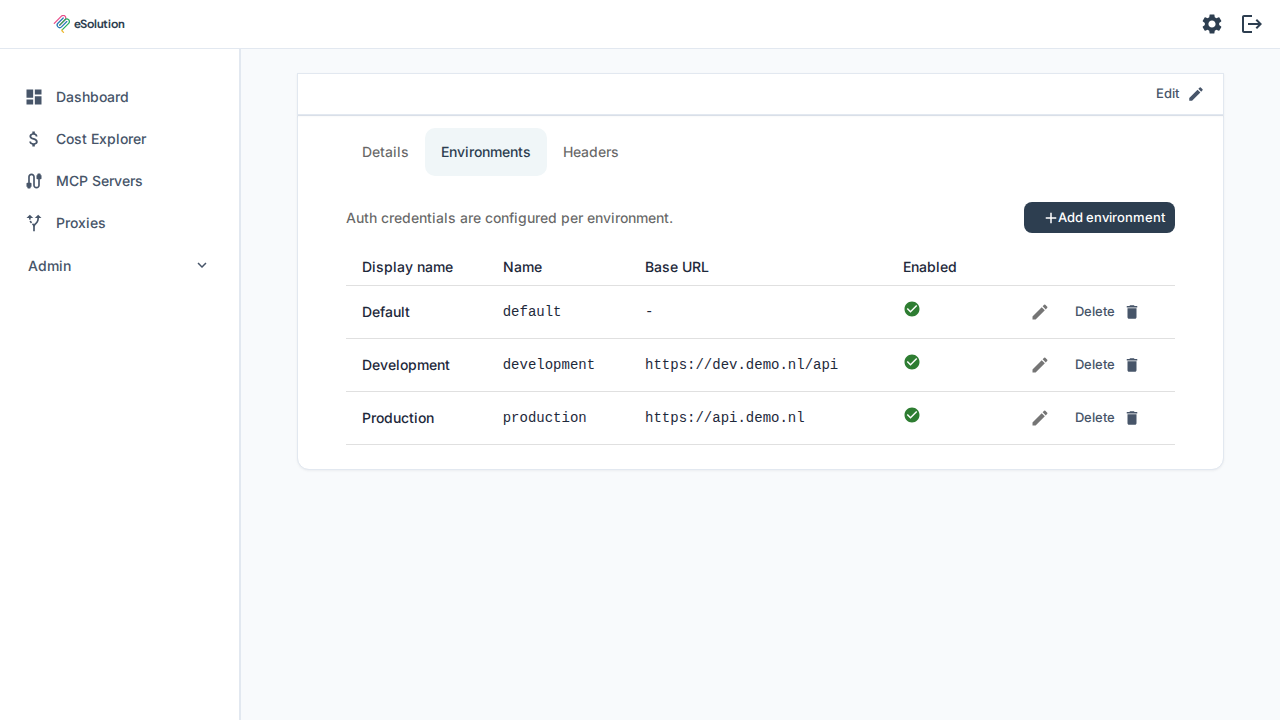Open the settings gear icon
Viewport: 1280px width, 720px height.
point(1212,24)
